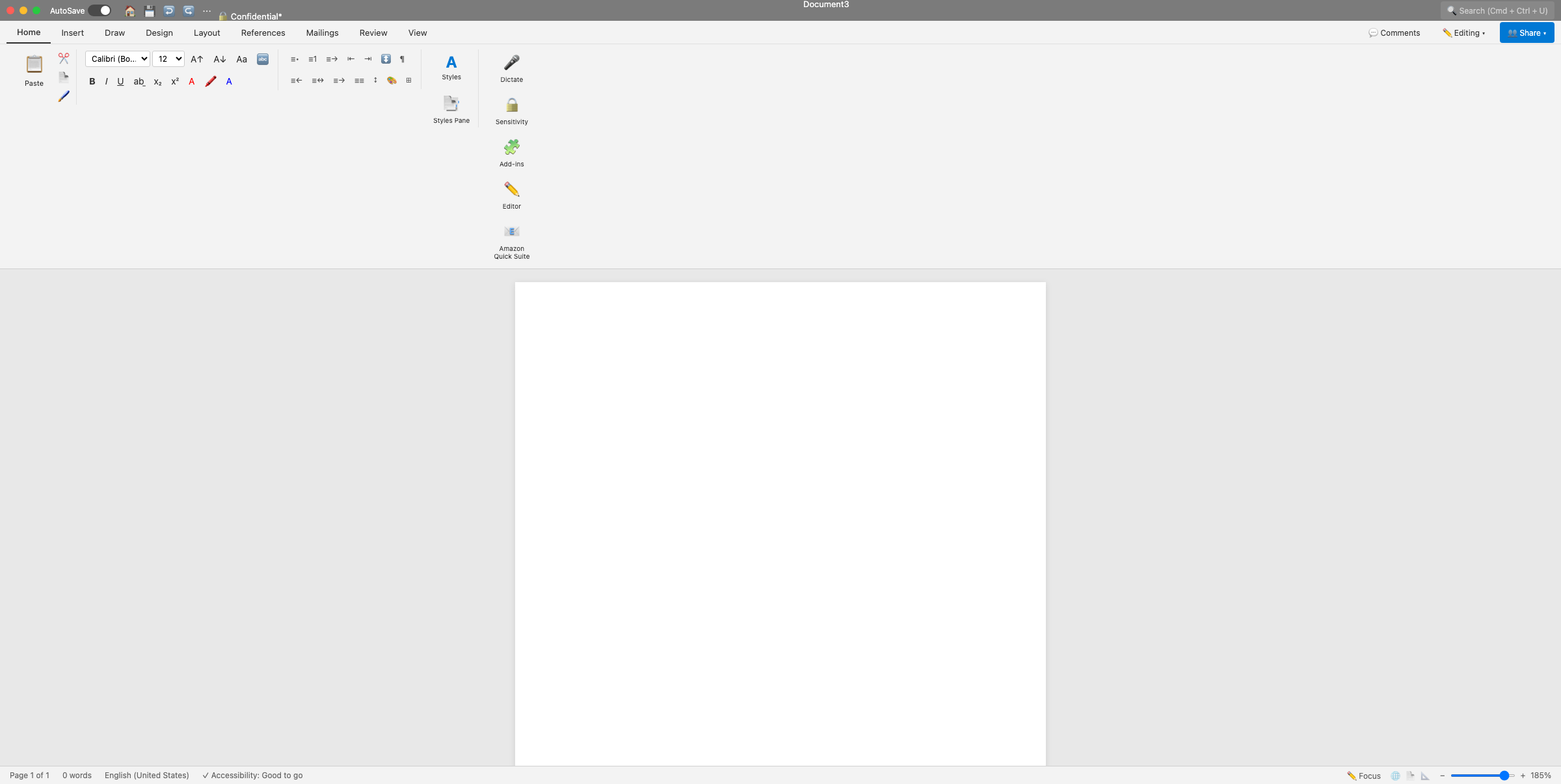Expand the Editing mode dropdown
This screenshot has height=784, width=1561.
[x=1463, y=33]
